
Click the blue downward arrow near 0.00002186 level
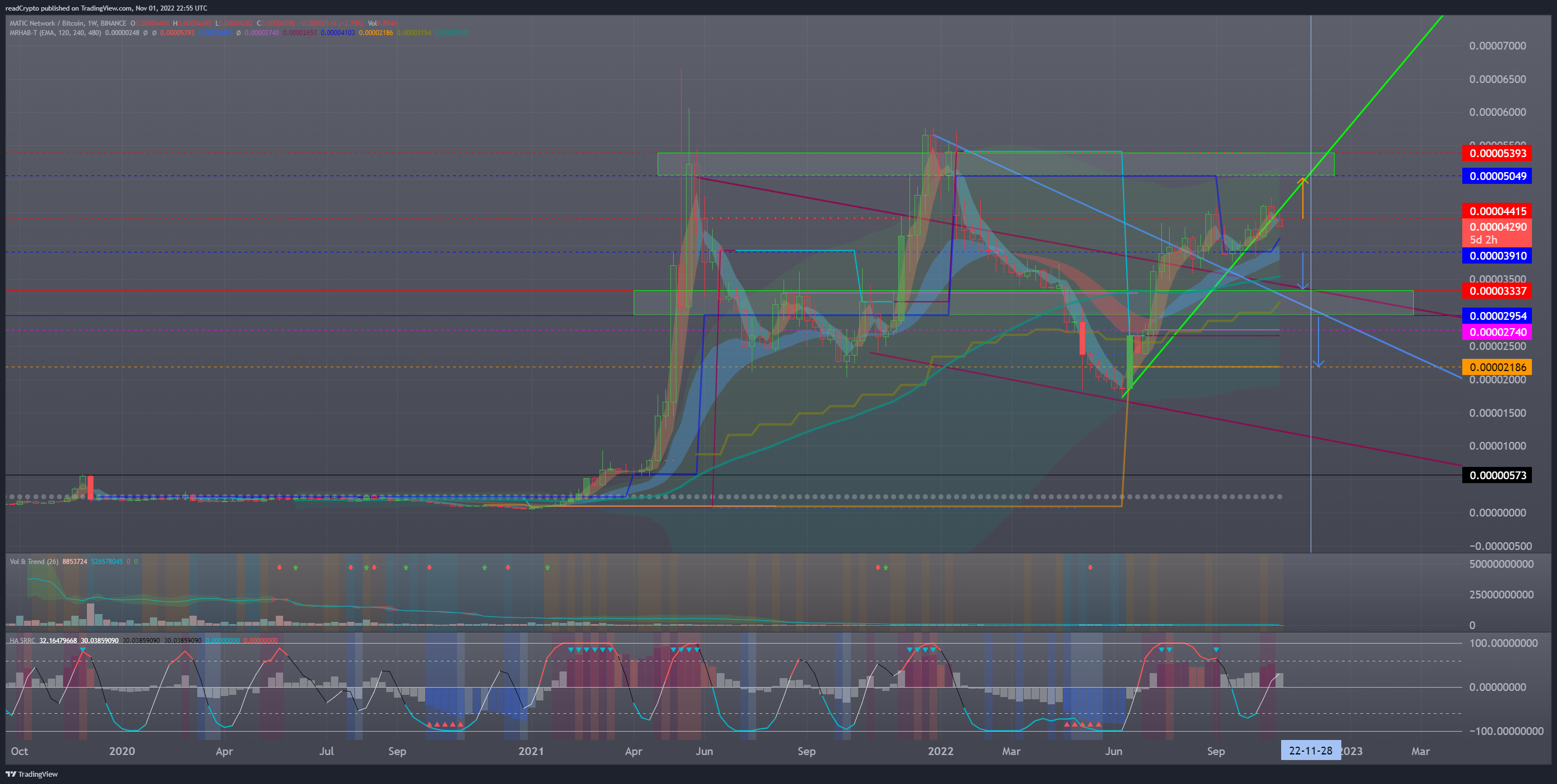coord(1318,342)
